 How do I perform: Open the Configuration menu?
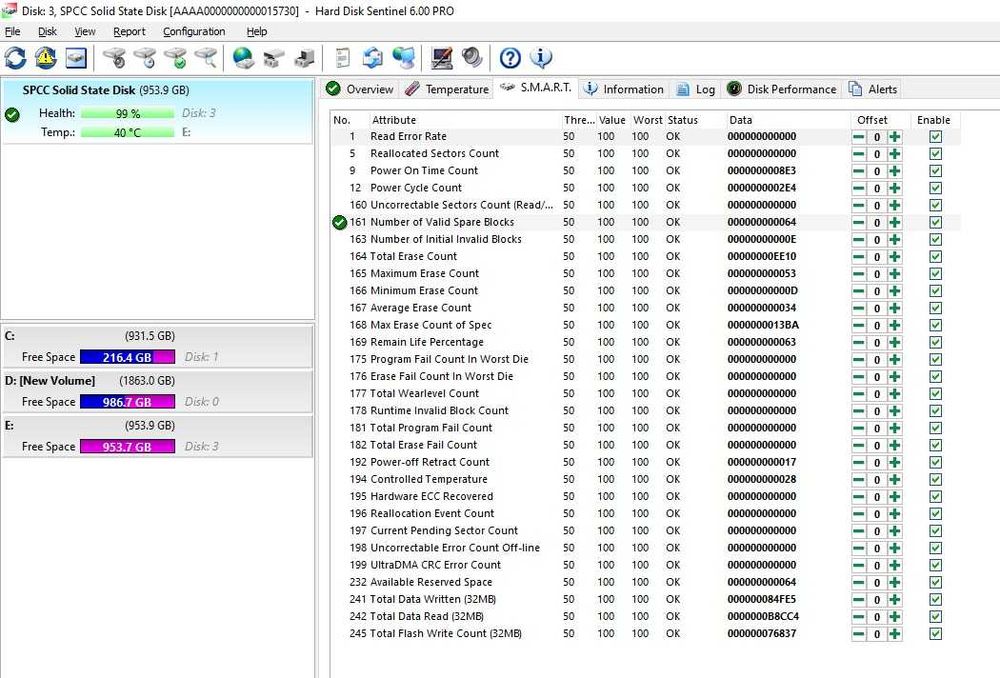[x=194, y=31]
